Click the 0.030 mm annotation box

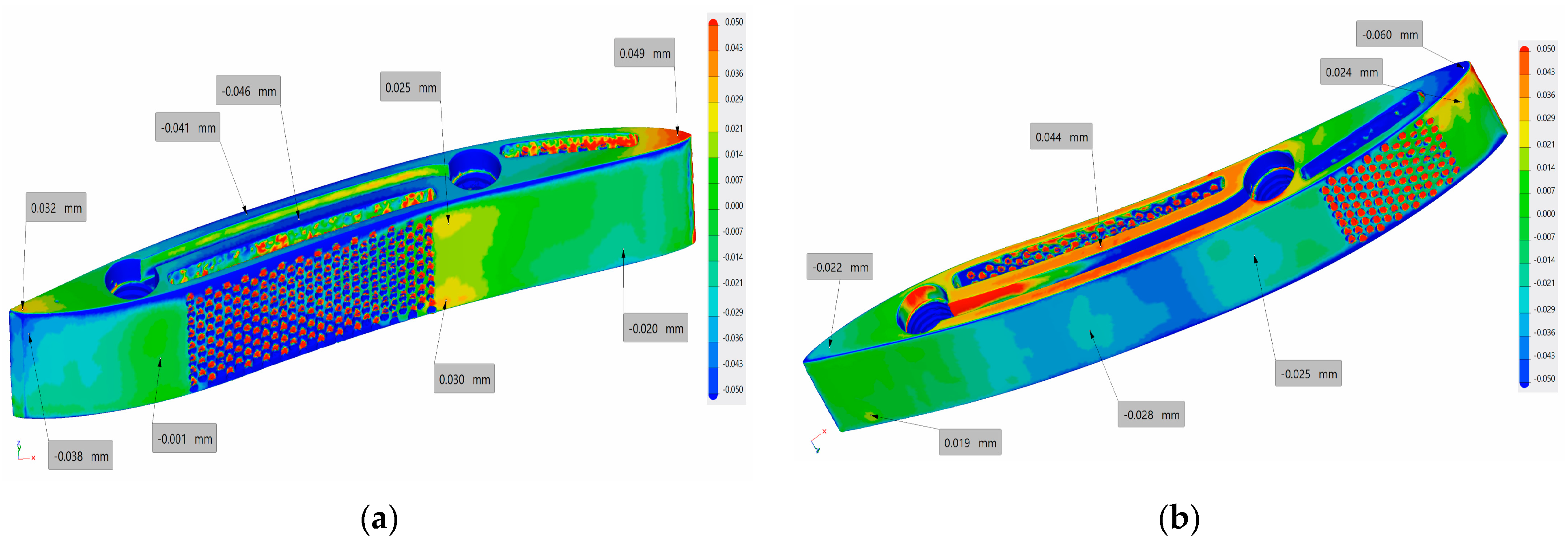464,379
